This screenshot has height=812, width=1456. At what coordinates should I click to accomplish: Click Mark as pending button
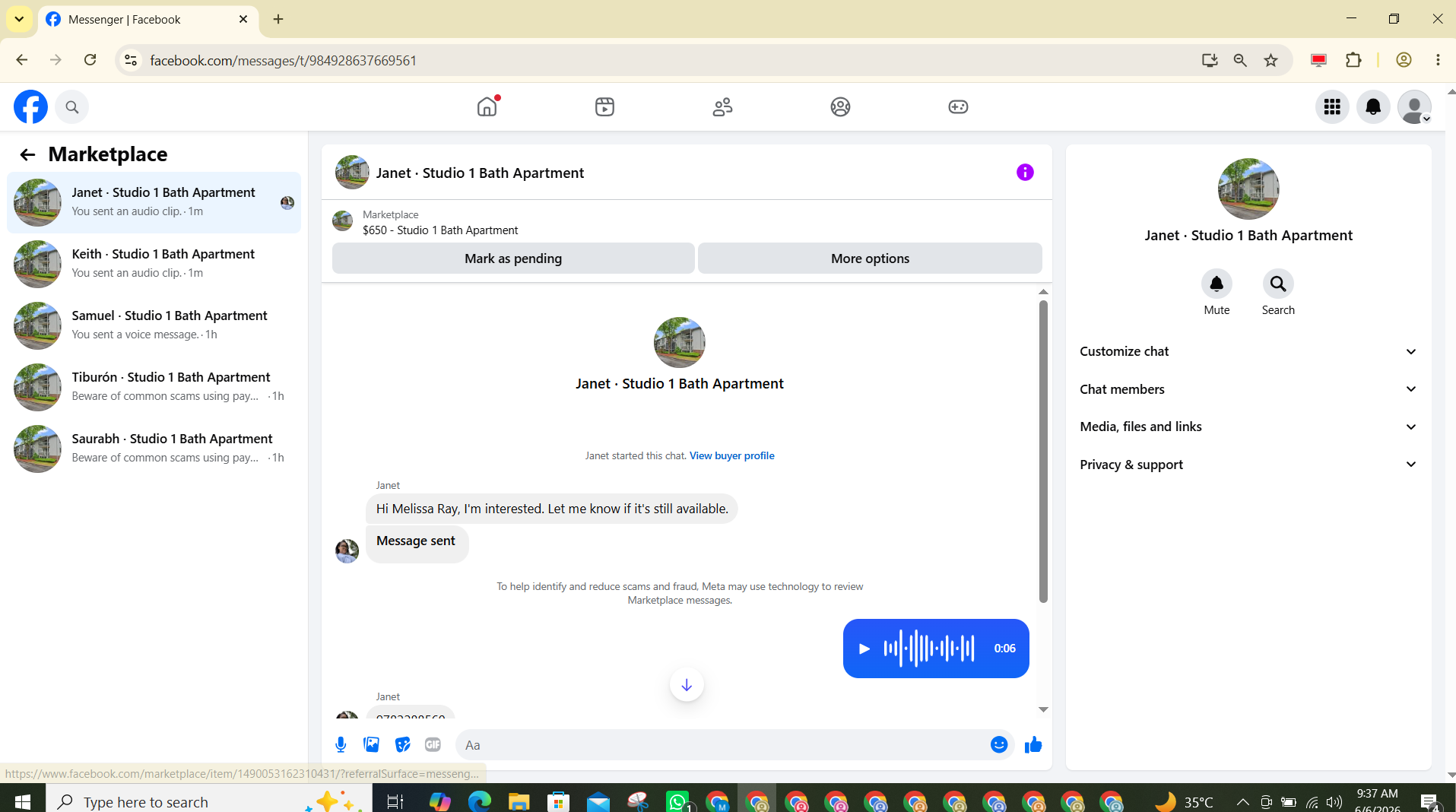[513, 259]
